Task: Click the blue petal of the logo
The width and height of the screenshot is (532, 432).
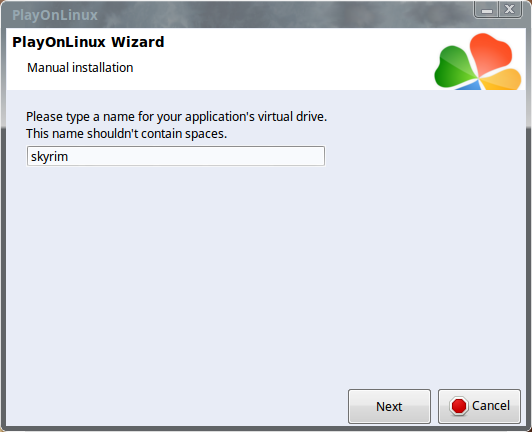Action: (469, 86)
